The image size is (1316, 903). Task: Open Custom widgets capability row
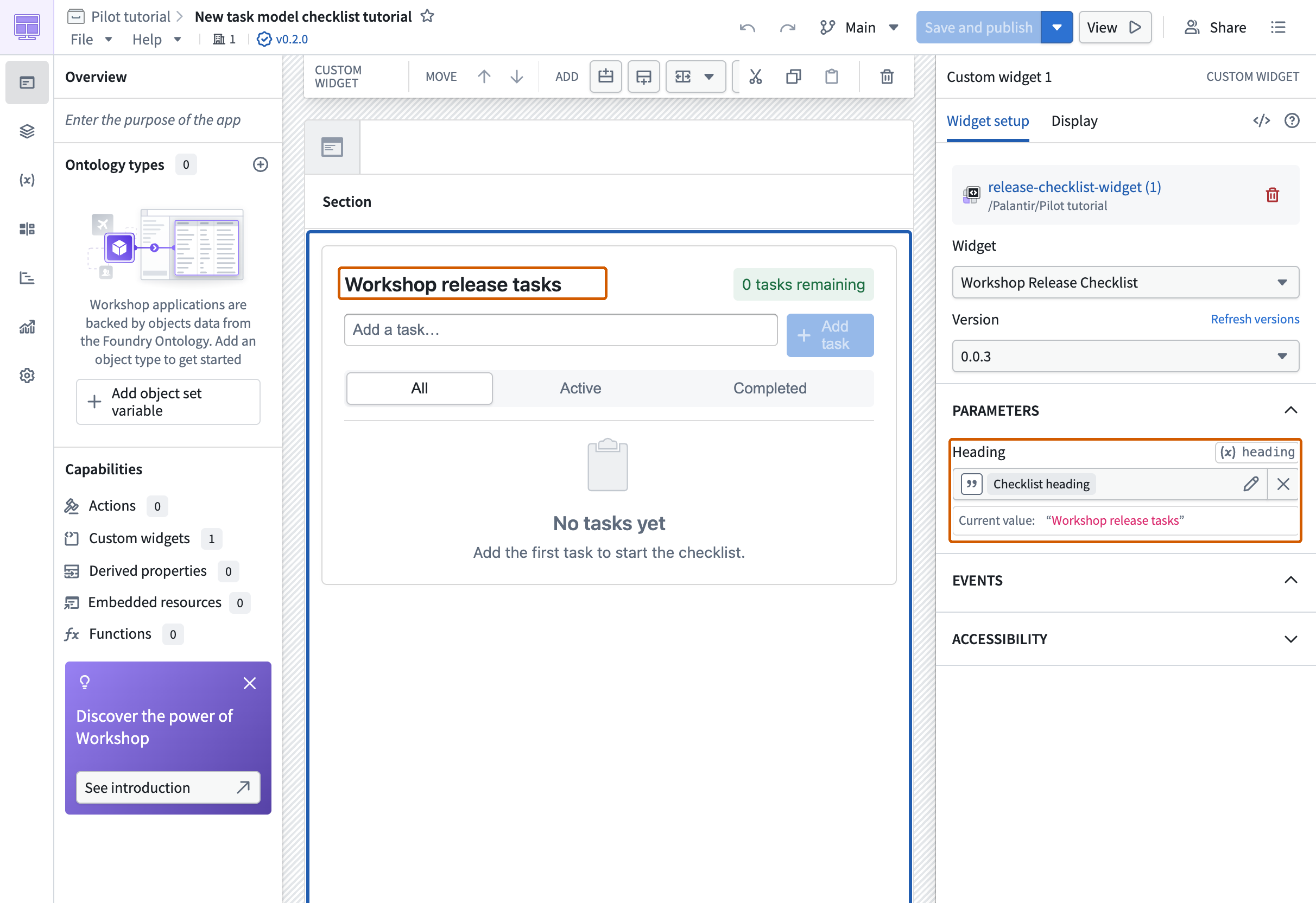(143, 538)
